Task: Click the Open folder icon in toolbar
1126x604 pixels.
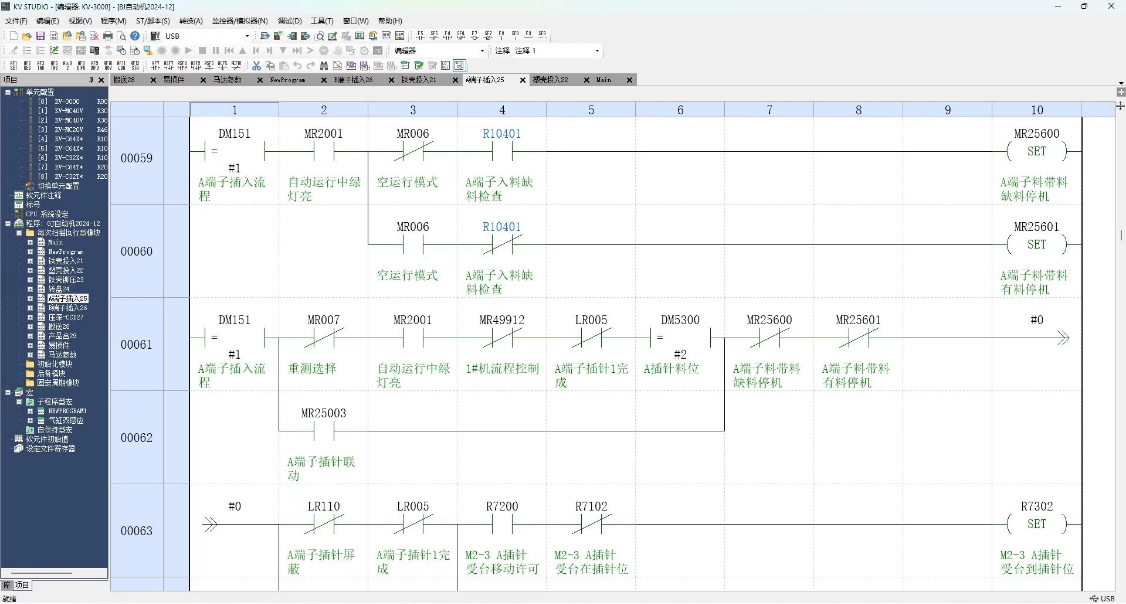Action: coord(28,36)
